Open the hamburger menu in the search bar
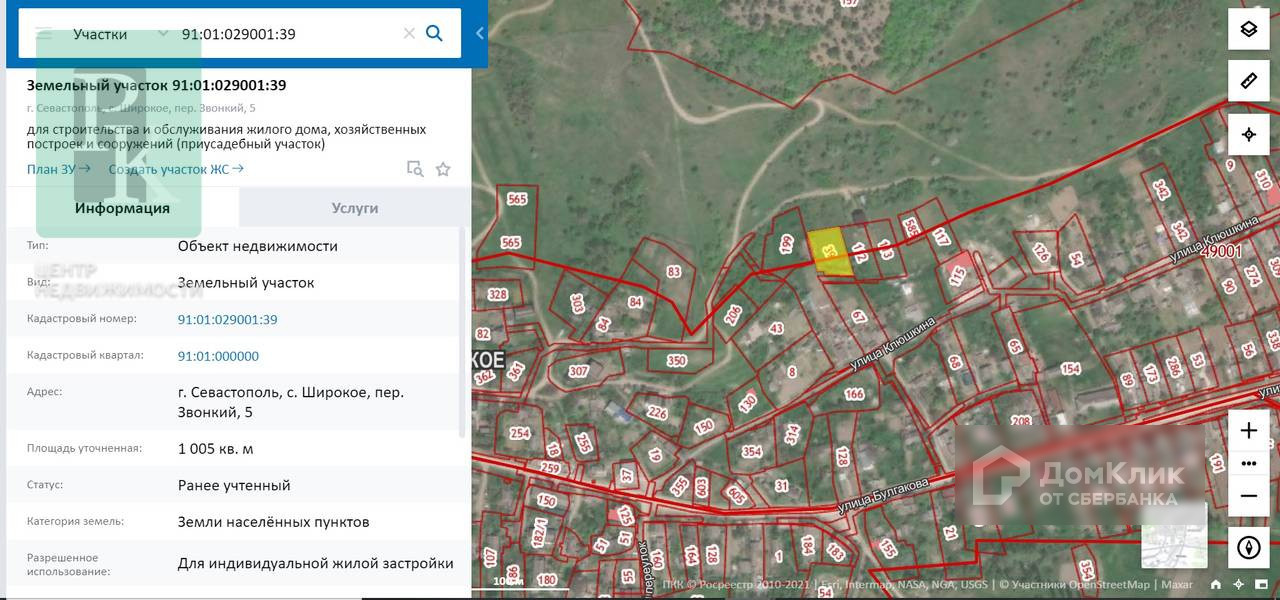The width and height of the screenshot is (1280, 600). (x=43, y=33)
